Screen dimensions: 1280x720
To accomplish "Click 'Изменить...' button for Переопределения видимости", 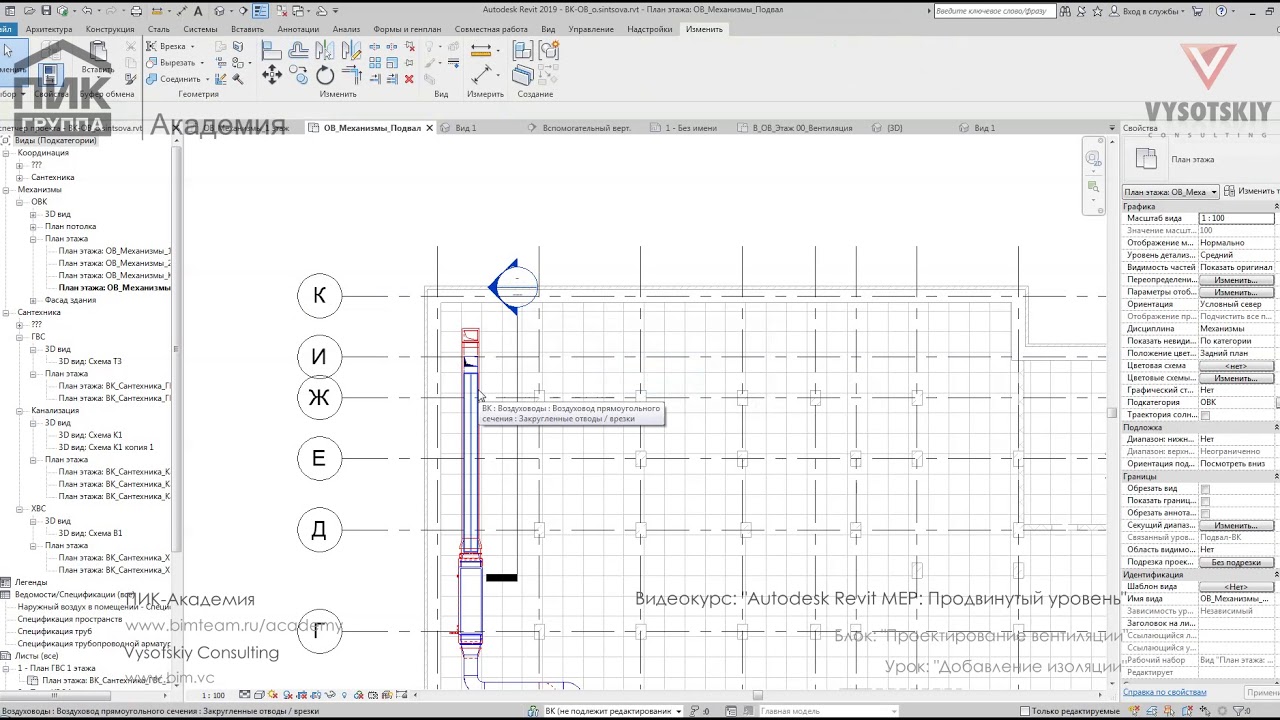I will [x=1236, y=280].
